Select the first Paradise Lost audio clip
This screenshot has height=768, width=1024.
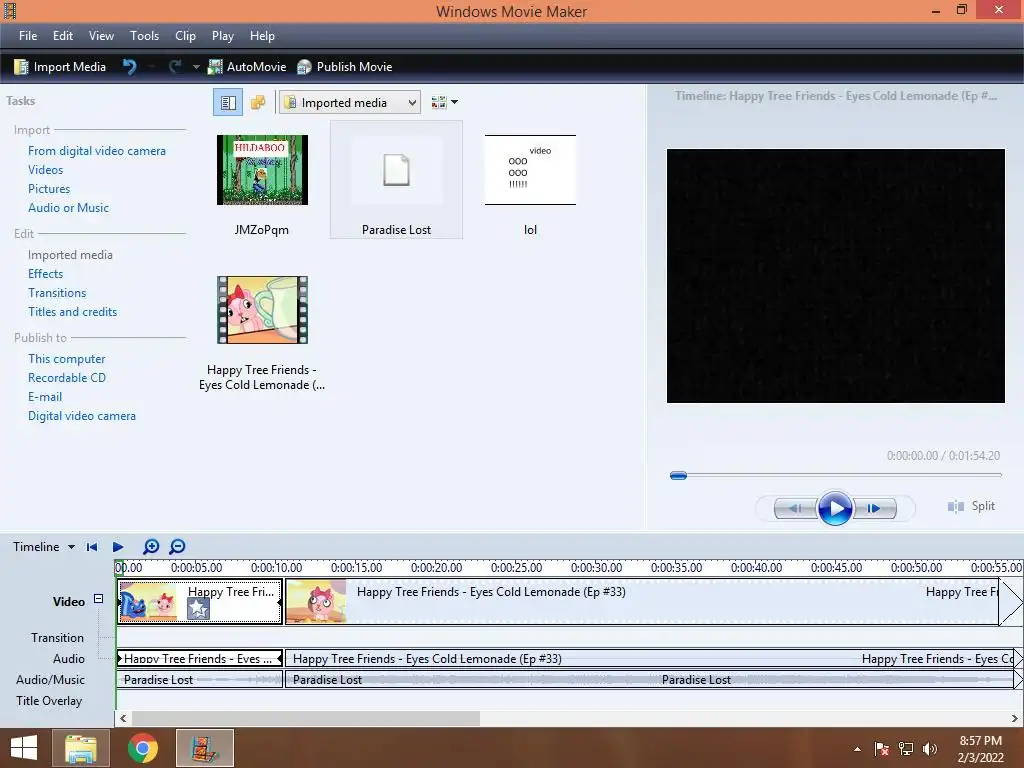pos(200,680)
